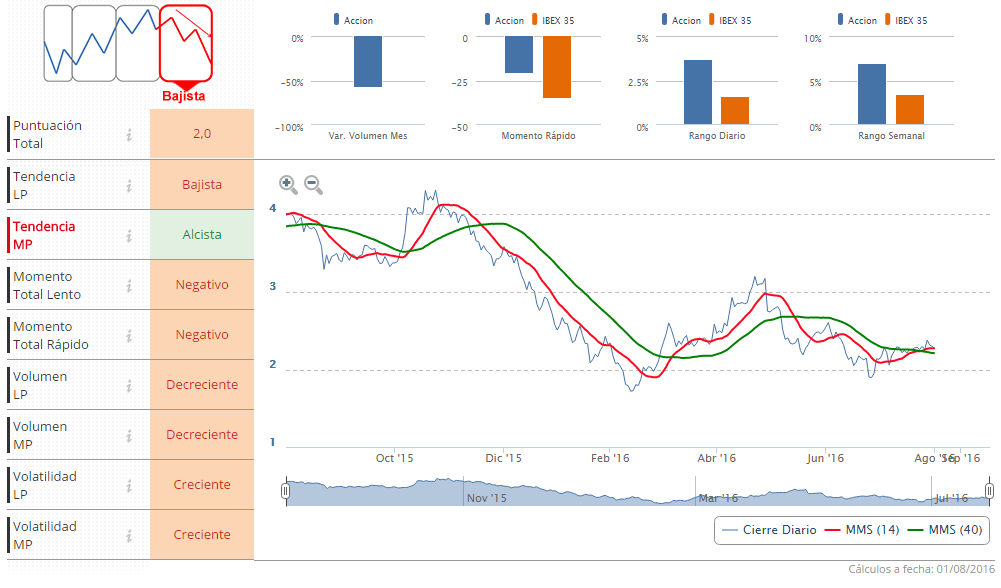Click Creciente value for Volatilidad LP

click(x=202, y=485)
